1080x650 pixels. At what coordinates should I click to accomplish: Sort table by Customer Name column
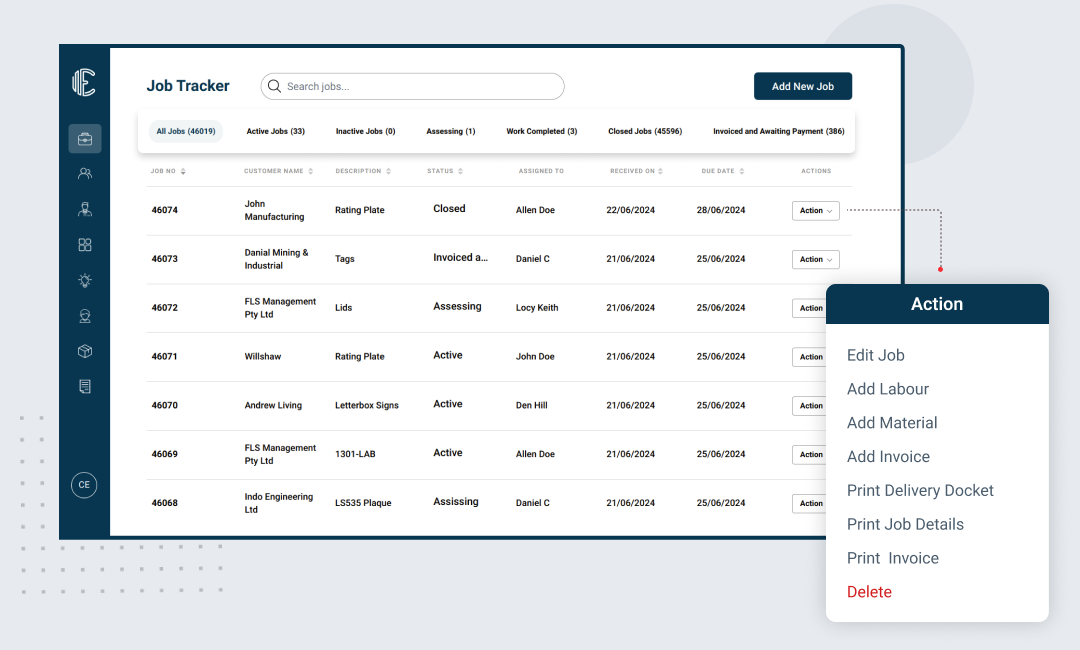pyautogui.click(x=278, y=171)
